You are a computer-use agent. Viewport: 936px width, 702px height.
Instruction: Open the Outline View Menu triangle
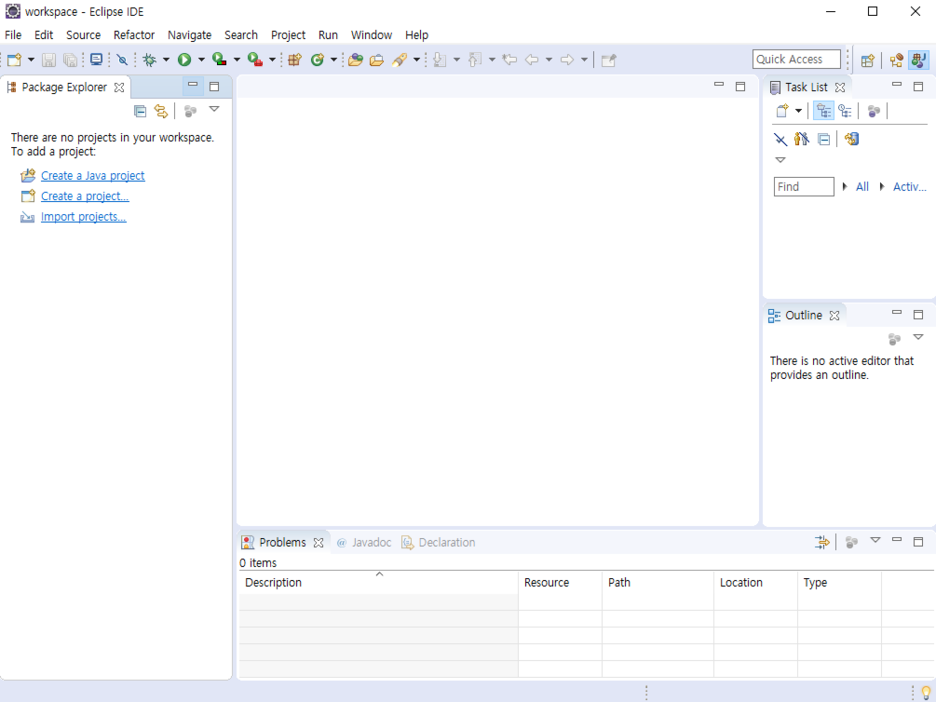coord(918,337)
